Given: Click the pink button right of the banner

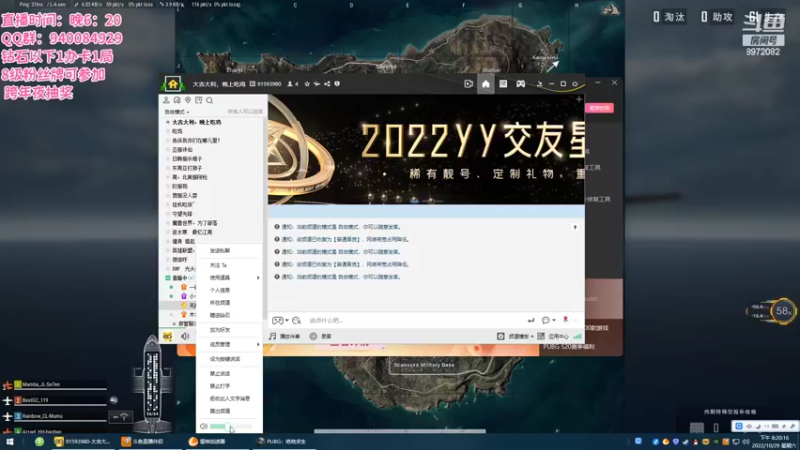Looking at the screenshot, I should point(600,108).
